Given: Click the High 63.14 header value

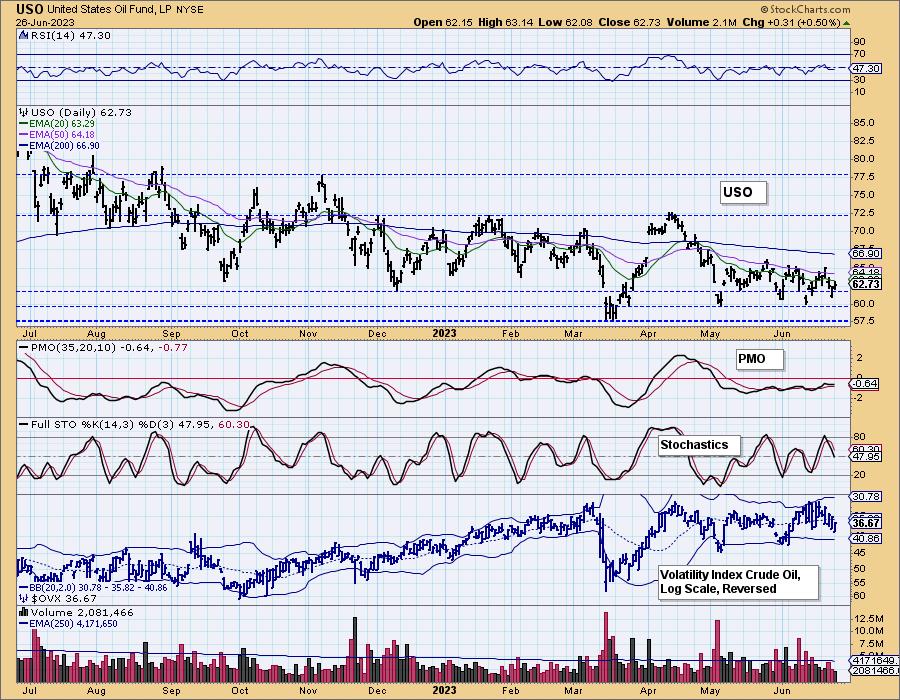Looking at the screenshot, I should pos(506,23).
